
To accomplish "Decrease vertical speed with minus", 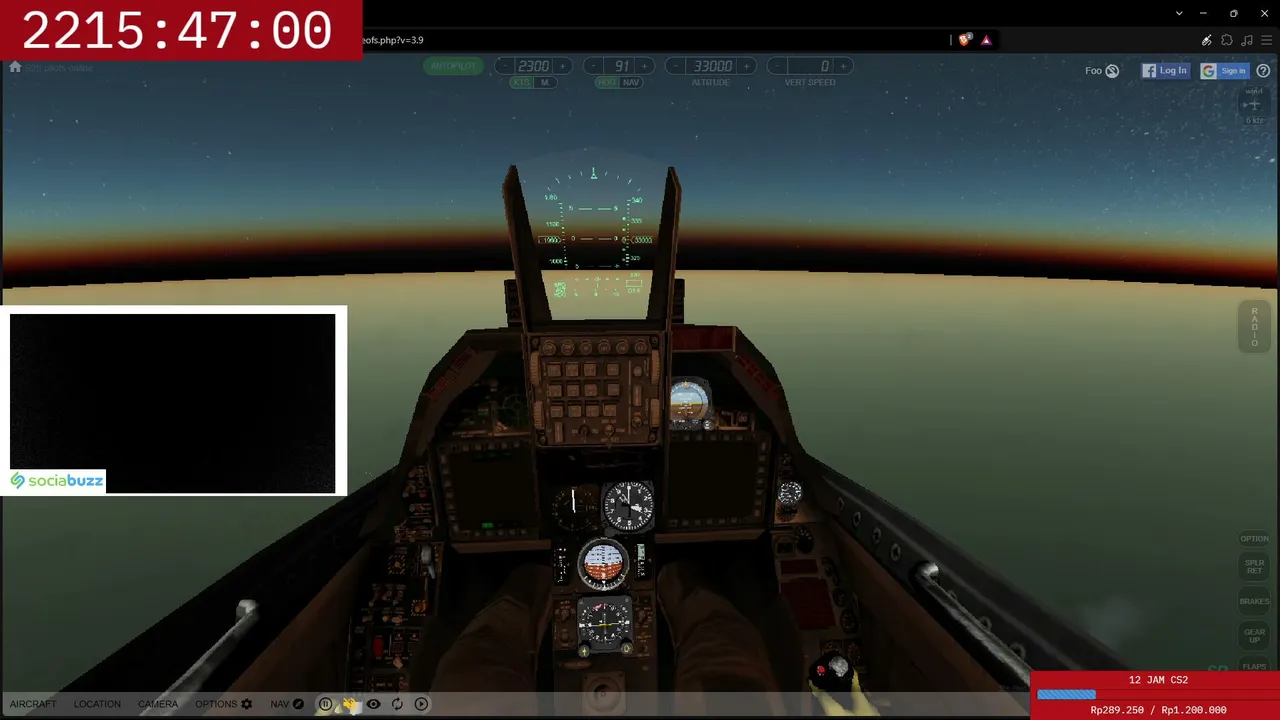I will point(777,66).
